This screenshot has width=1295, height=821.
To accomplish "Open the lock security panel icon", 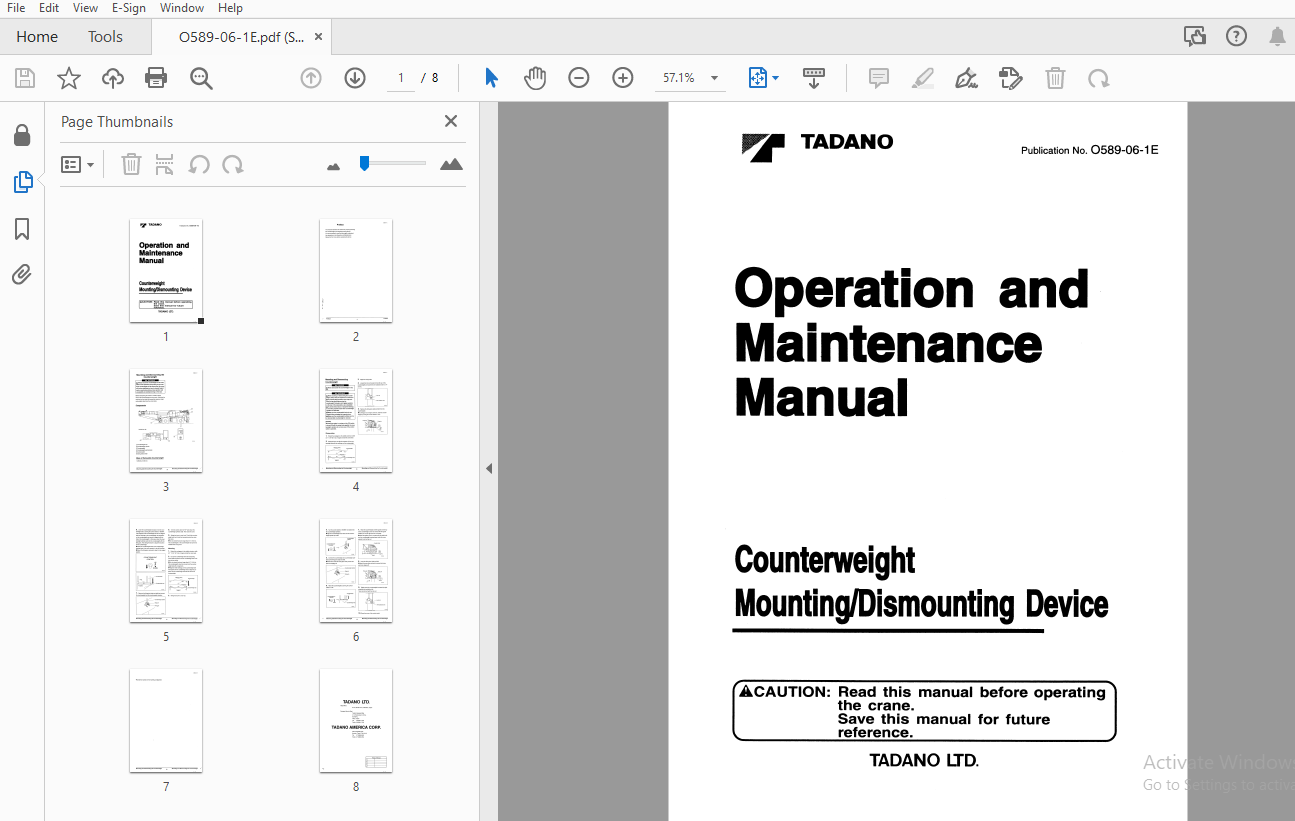I will pyautogui.click(x=22, y=135).
